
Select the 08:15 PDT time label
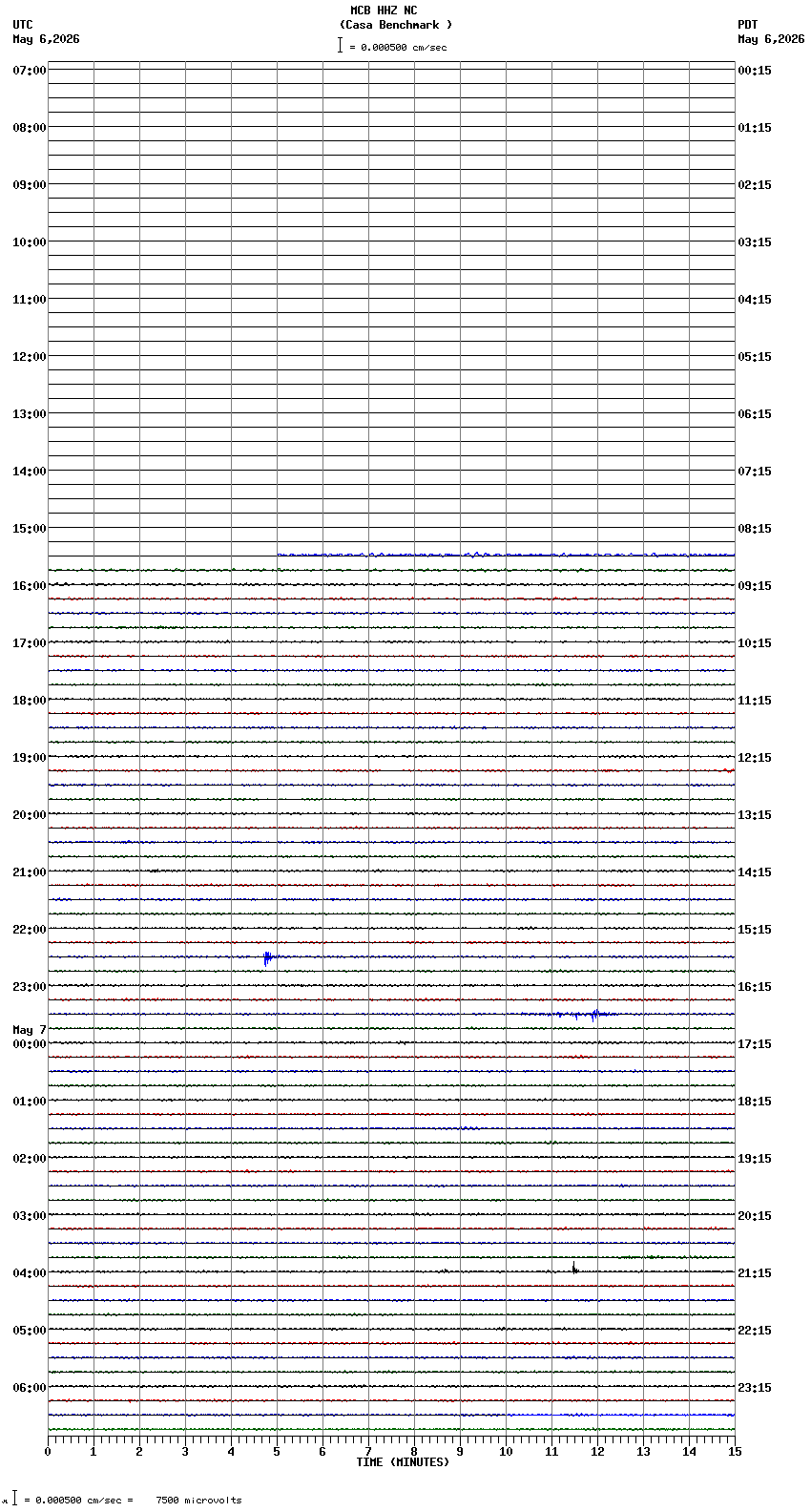pyautogui.click(x=755, y=529)
